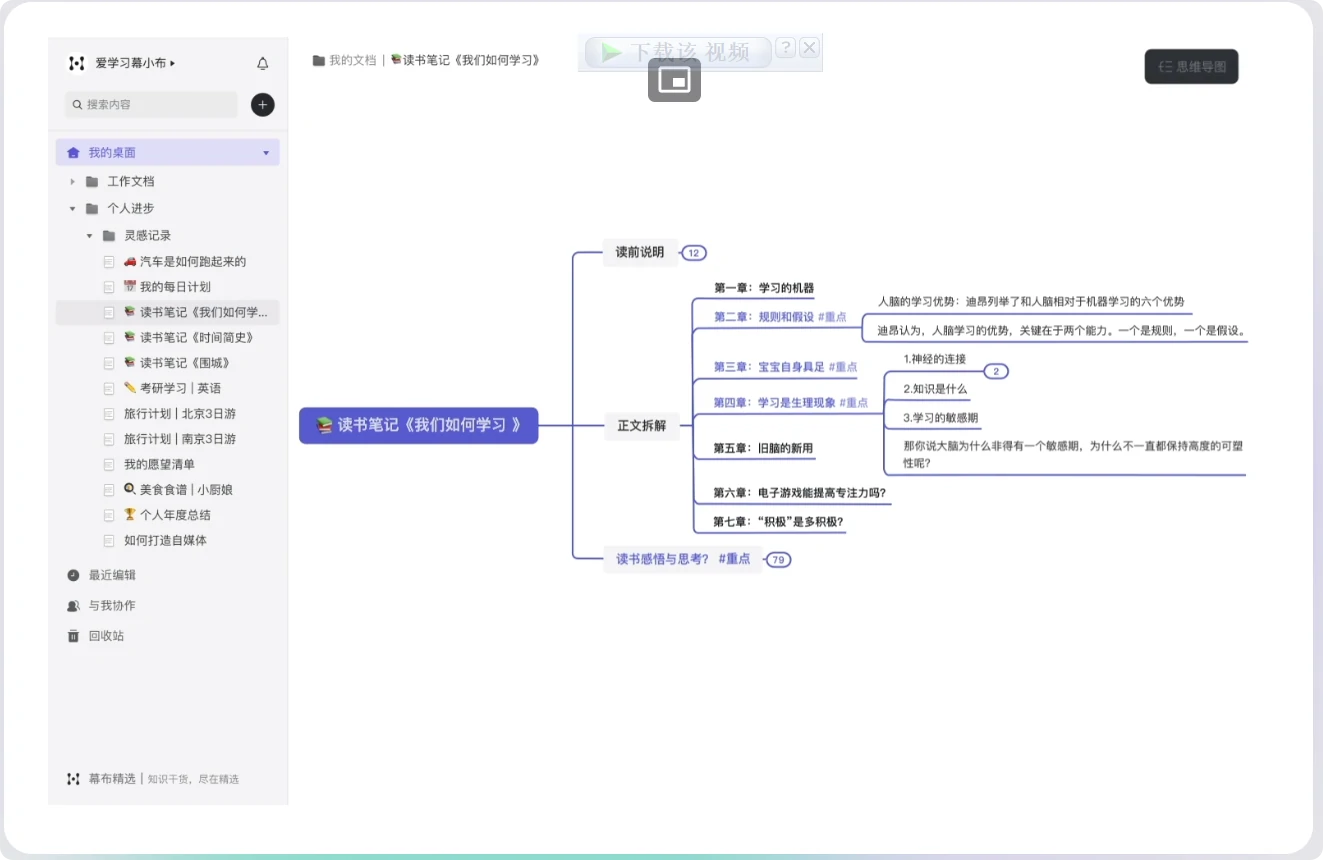Select node 读书感悟与思考？#重点
1323x860 pixels.
point(683,560)
